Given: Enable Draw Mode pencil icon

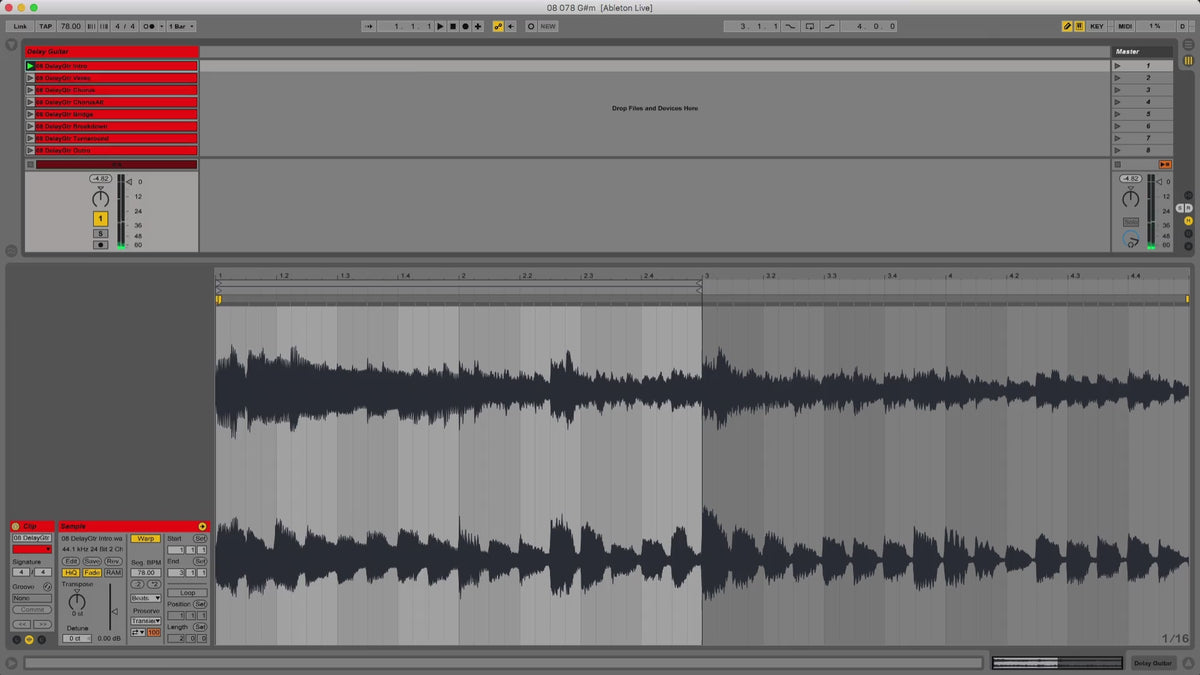Looking at the screenshot, I should 1066,26.
